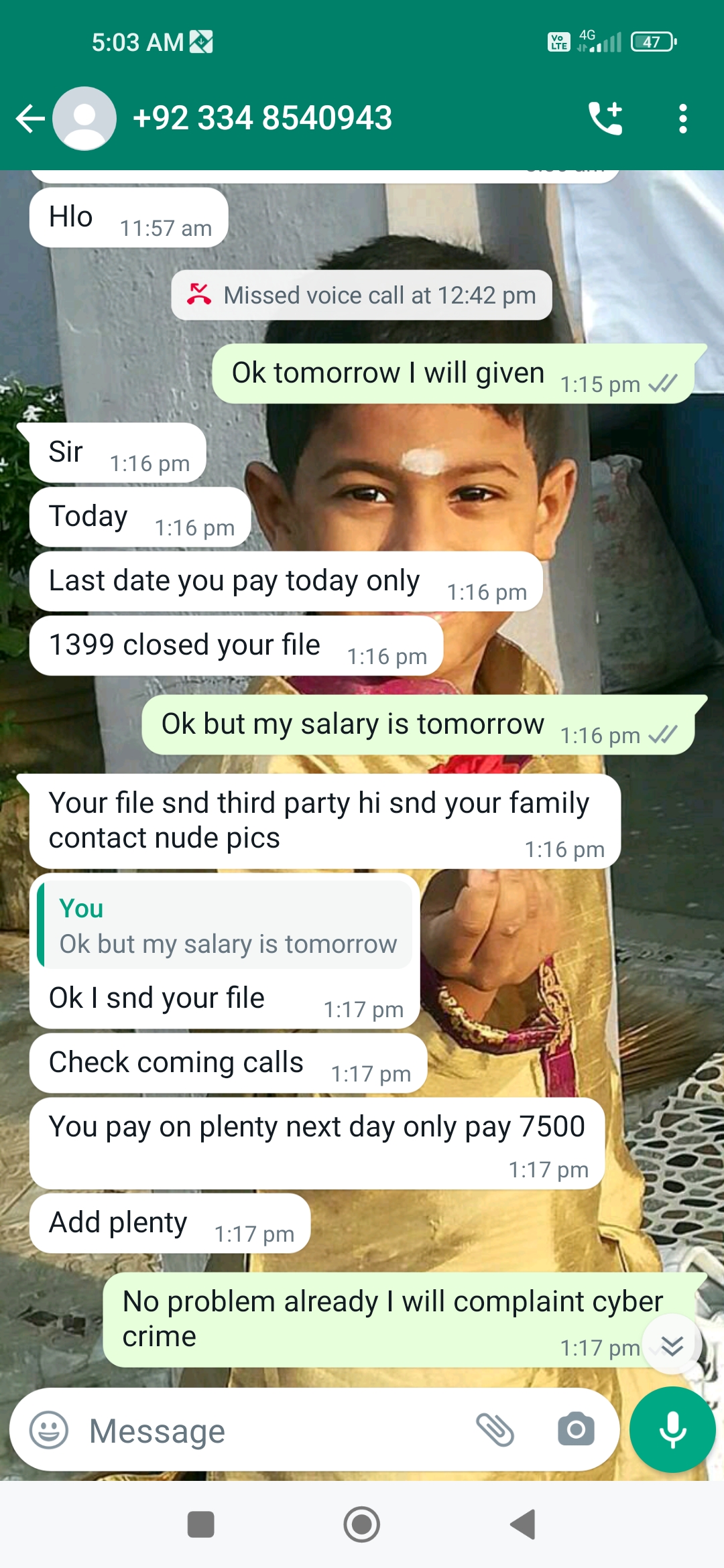The height and width of the screenshot is (1568, 724).
Task: Tap the Missed voice call notice
Action: [x=361, y=295]
